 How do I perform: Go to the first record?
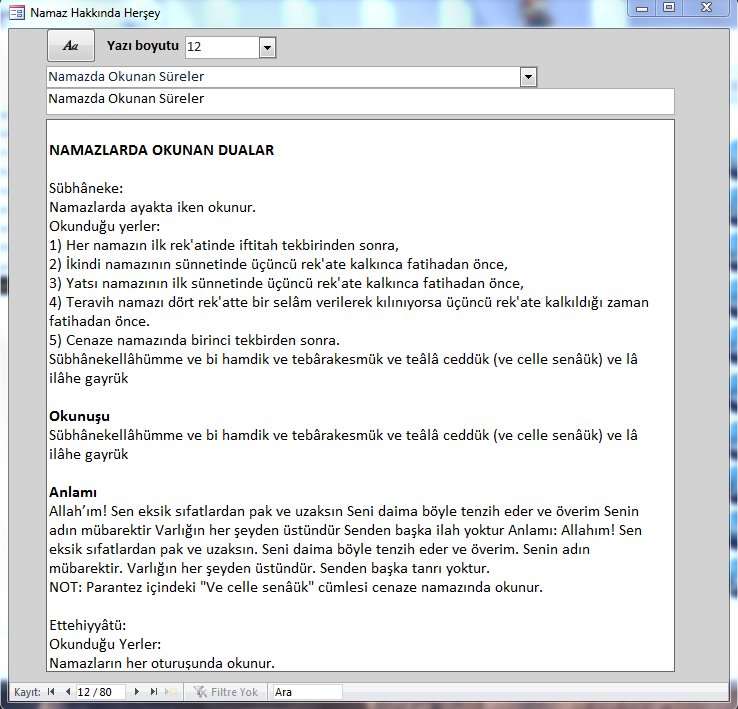coord(51,692)
